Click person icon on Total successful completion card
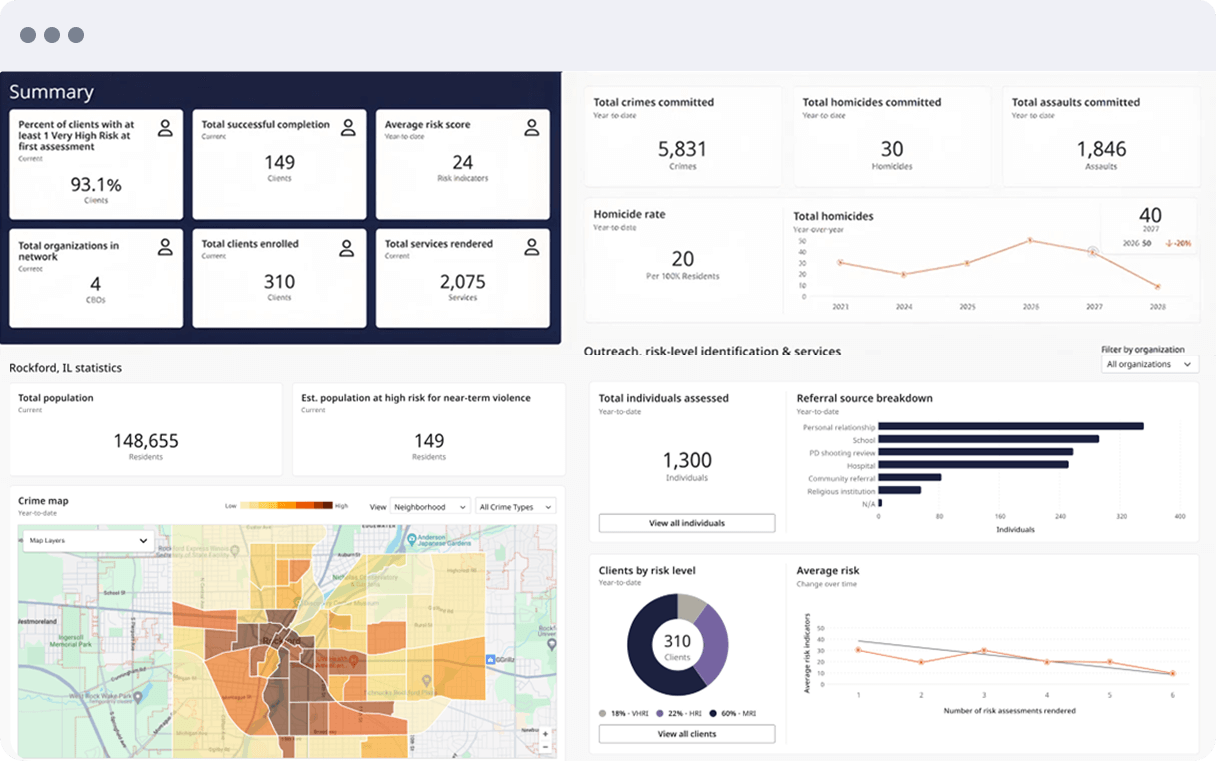Screen dimensions: 1216x762 [348, 127]
